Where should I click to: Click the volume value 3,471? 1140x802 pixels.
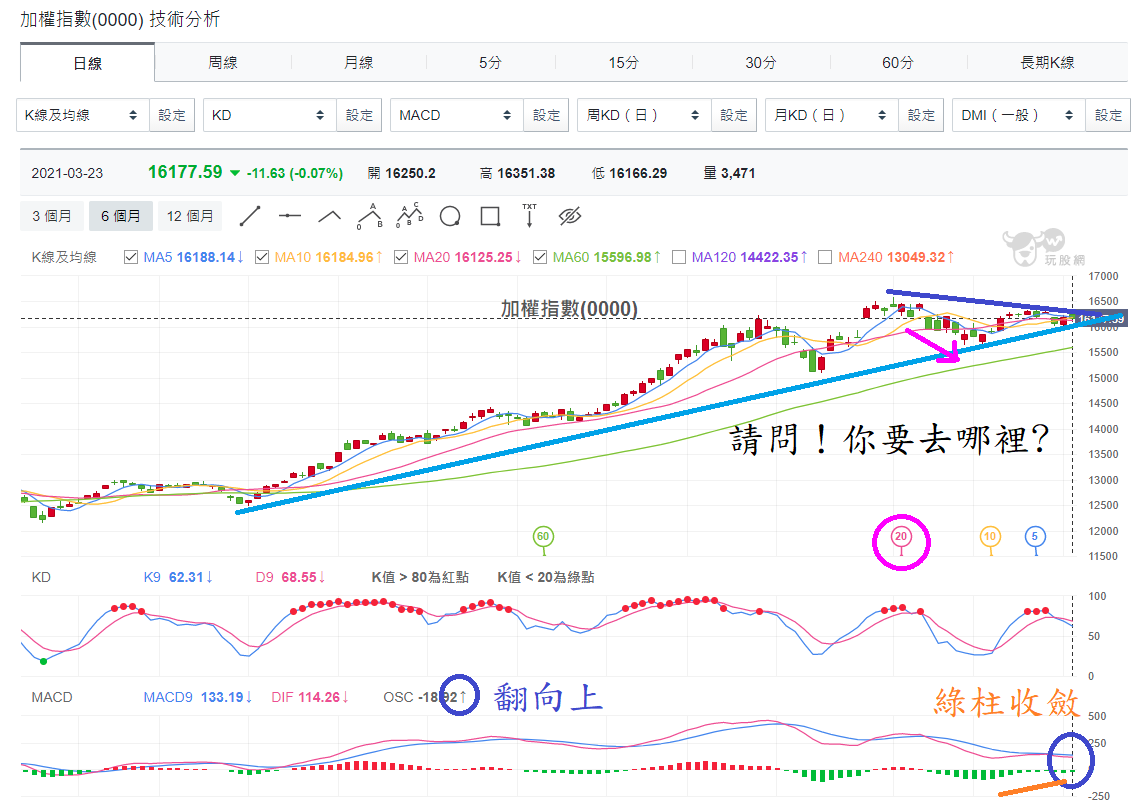[738, 173]
